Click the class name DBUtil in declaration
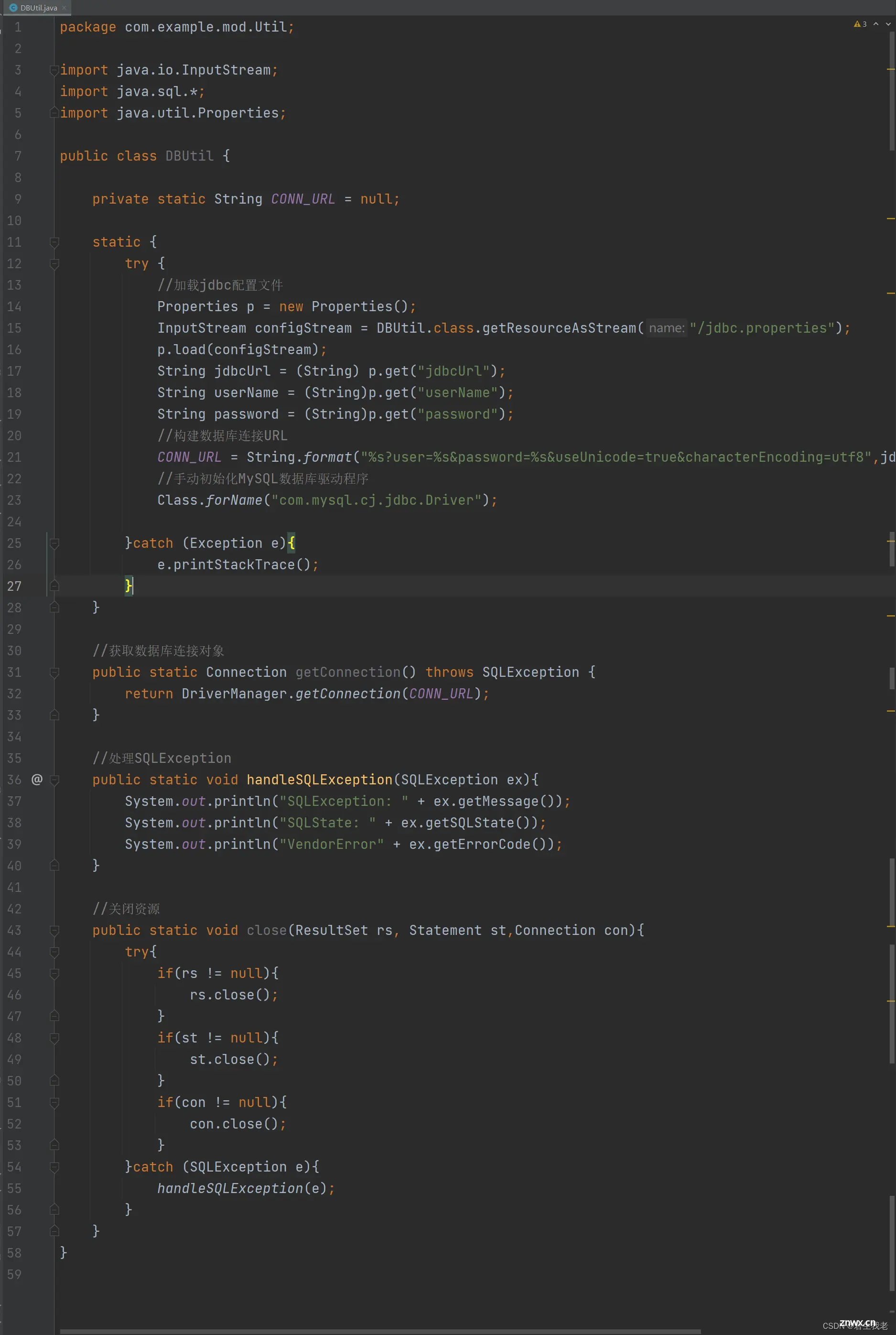The image size is (896, 1335). tap(189, 156)
